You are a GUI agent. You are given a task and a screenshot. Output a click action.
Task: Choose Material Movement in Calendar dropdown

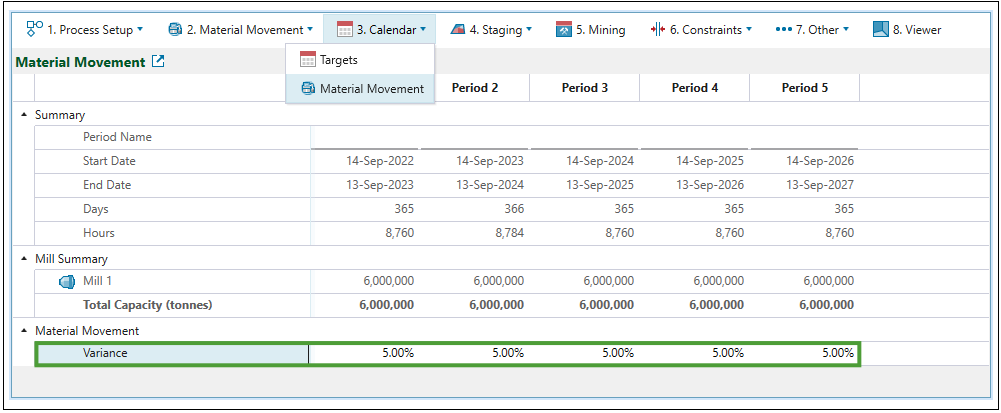tap(371, 89)
